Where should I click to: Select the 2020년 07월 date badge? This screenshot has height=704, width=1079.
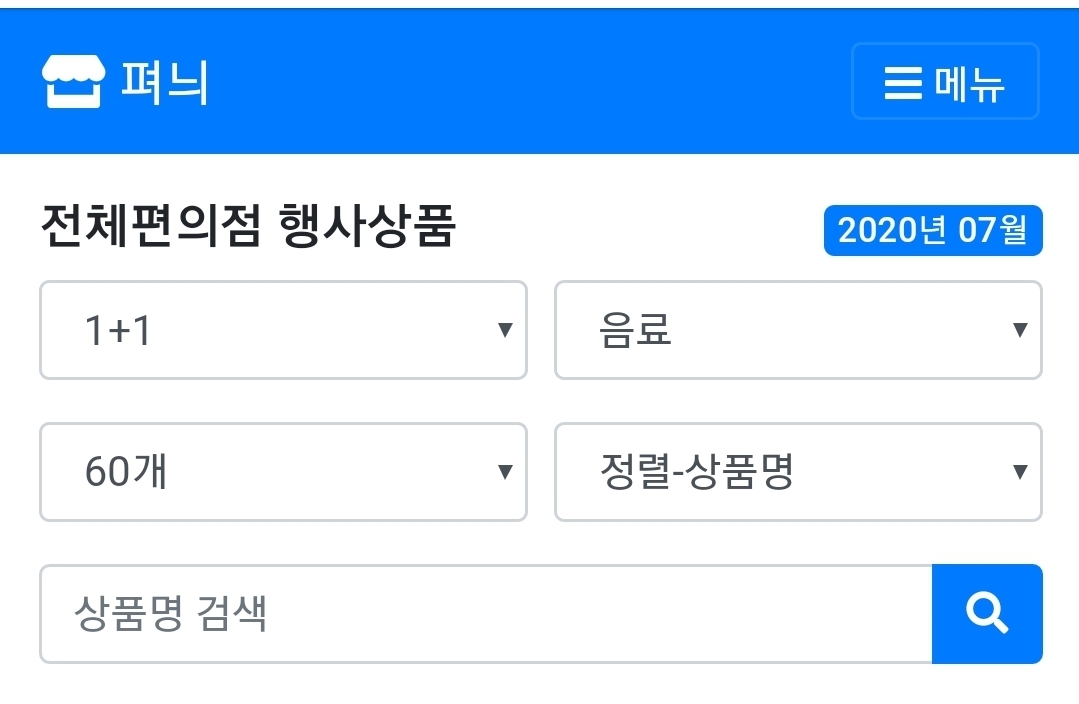tap(932, 229)
